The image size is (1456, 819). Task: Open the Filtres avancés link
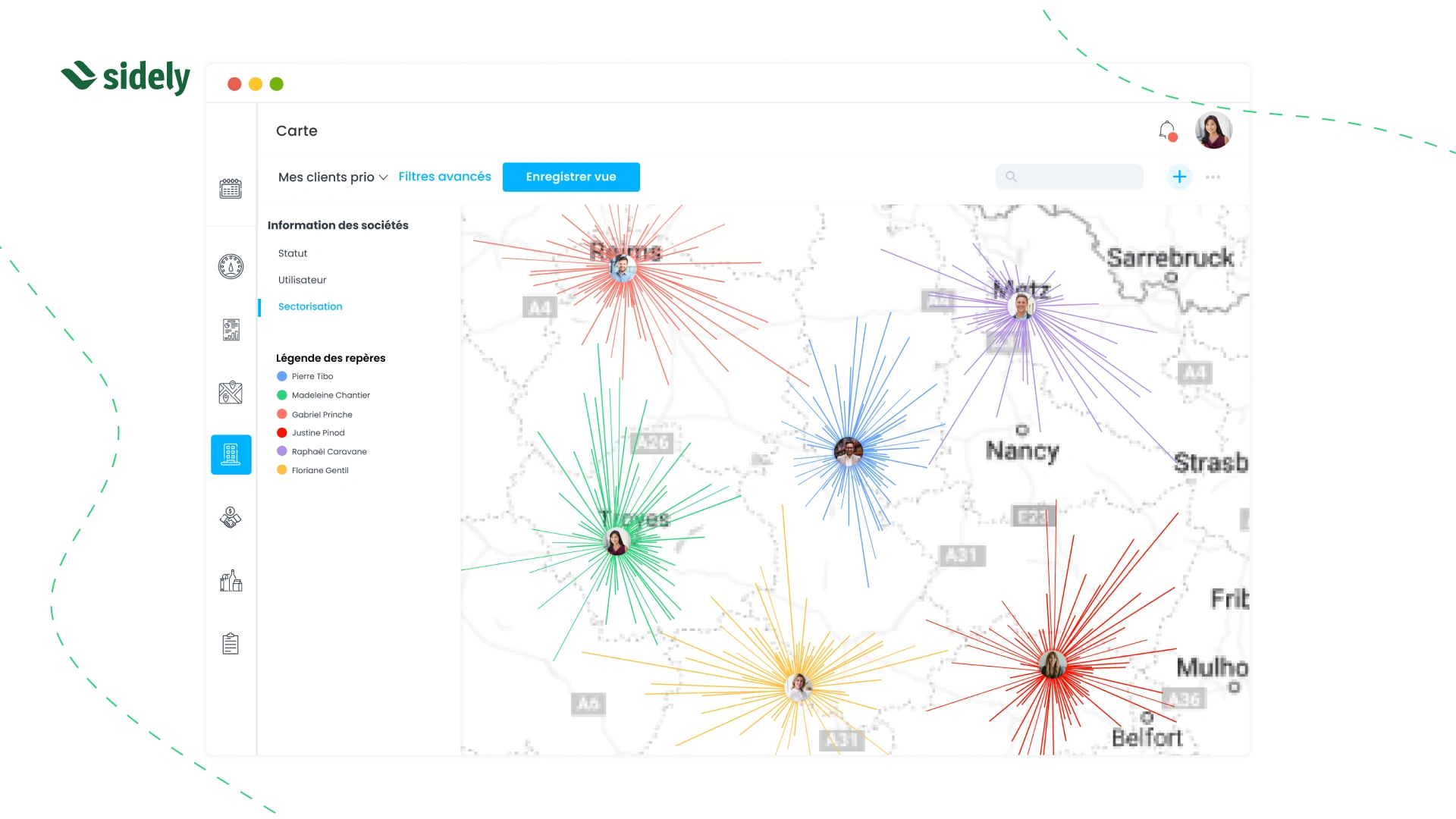tap(444, 177)
